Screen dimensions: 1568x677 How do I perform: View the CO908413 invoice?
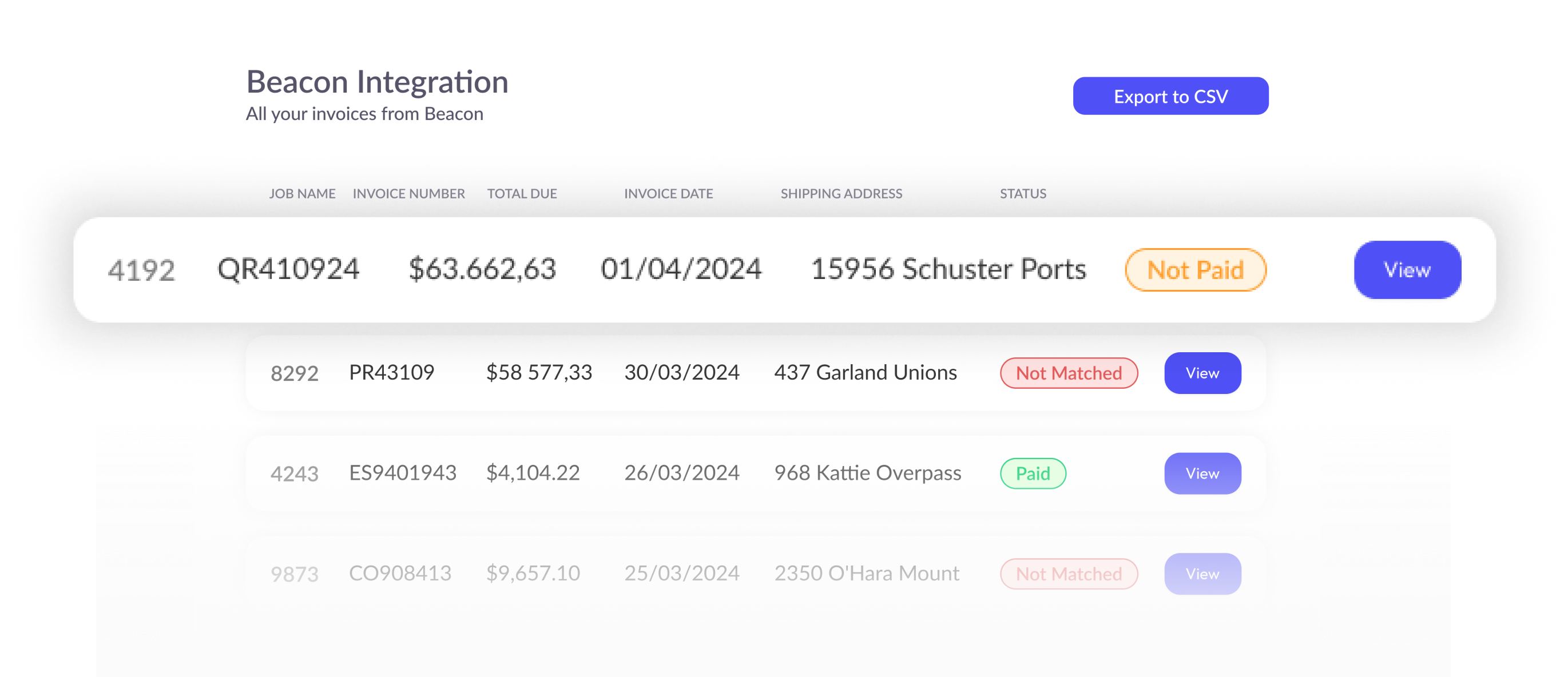click(1202, 574)
